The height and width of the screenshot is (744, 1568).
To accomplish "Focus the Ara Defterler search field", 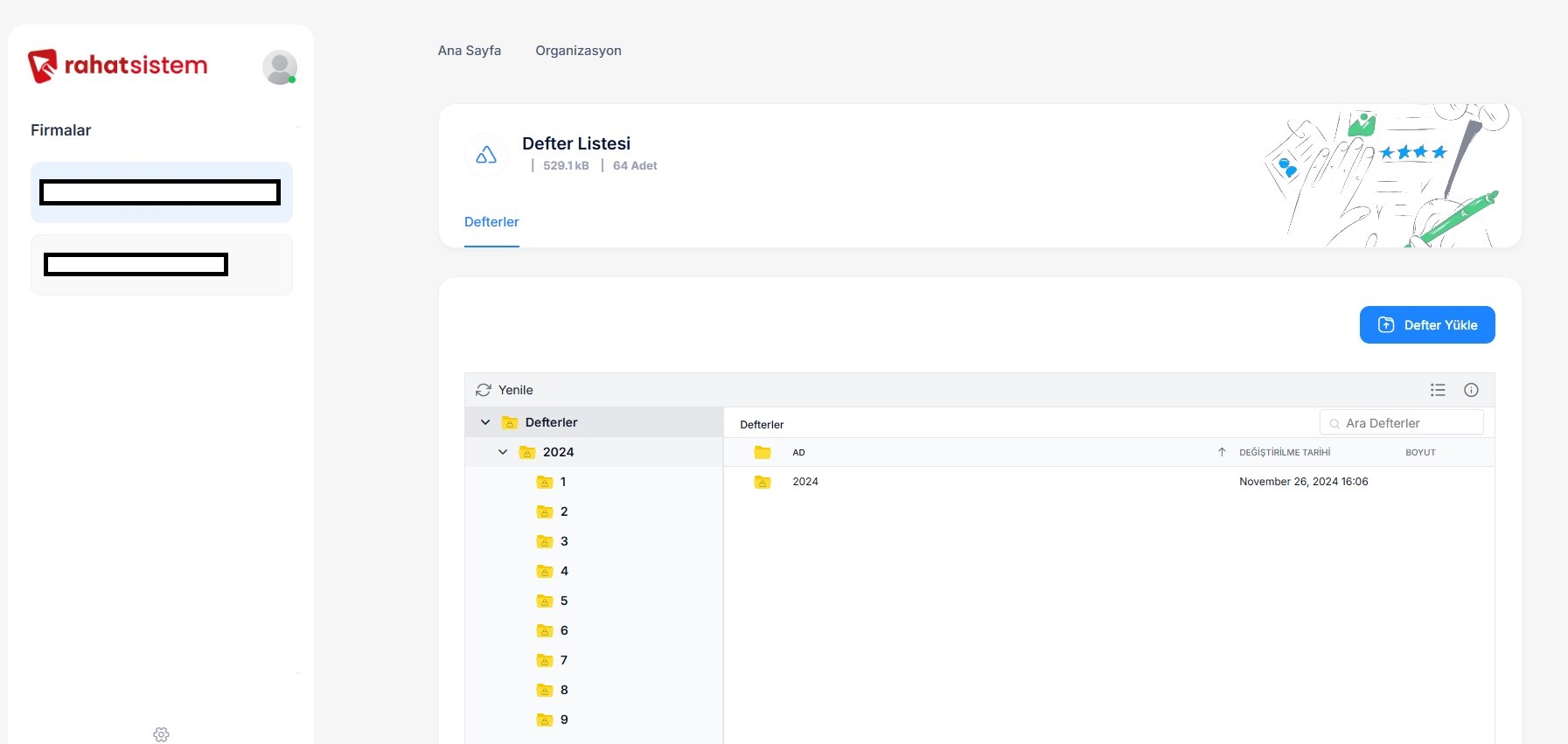I will [x=1408, y=423].
